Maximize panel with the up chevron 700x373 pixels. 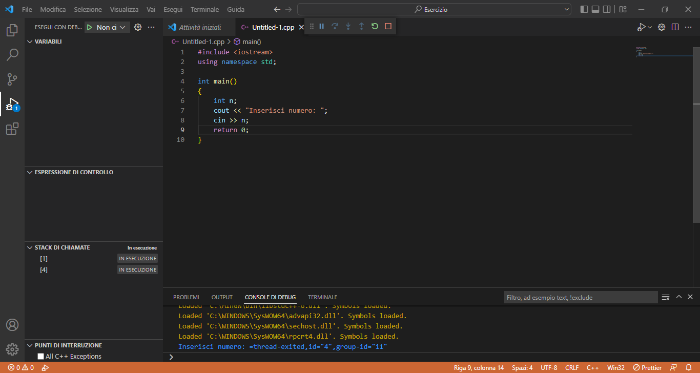pyautogui.click(x=679, y=297)
